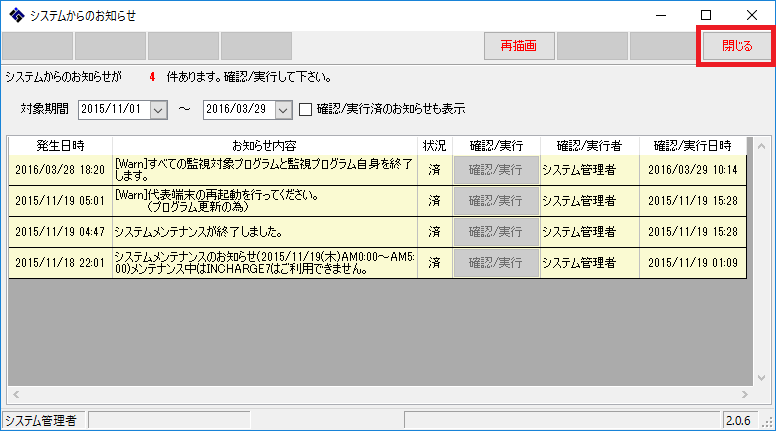Select the システムメンテナンスのお知らせ message

tap(265, 263)
